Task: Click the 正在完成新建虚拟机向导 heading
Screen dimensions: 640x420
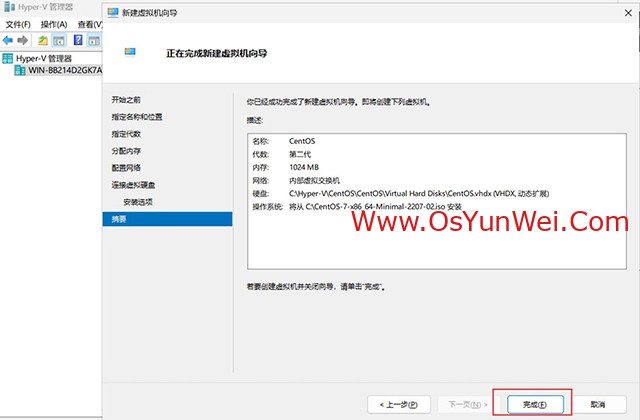Action: pyautogui.click(x=216, y=53)
